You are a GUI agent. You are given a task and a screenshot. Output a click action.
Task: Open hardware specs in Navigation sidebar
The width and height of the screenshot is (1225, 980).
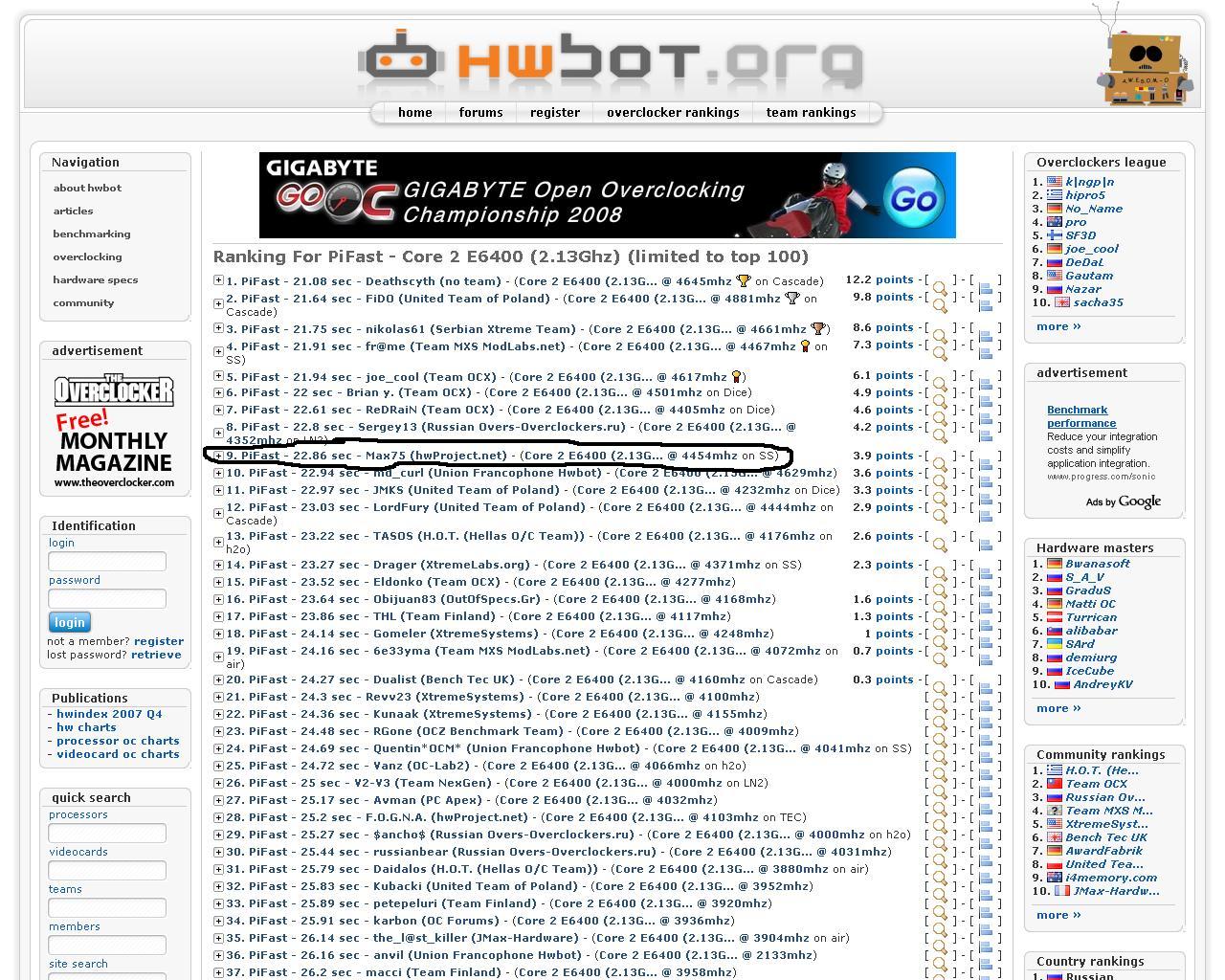coord(96,279)
